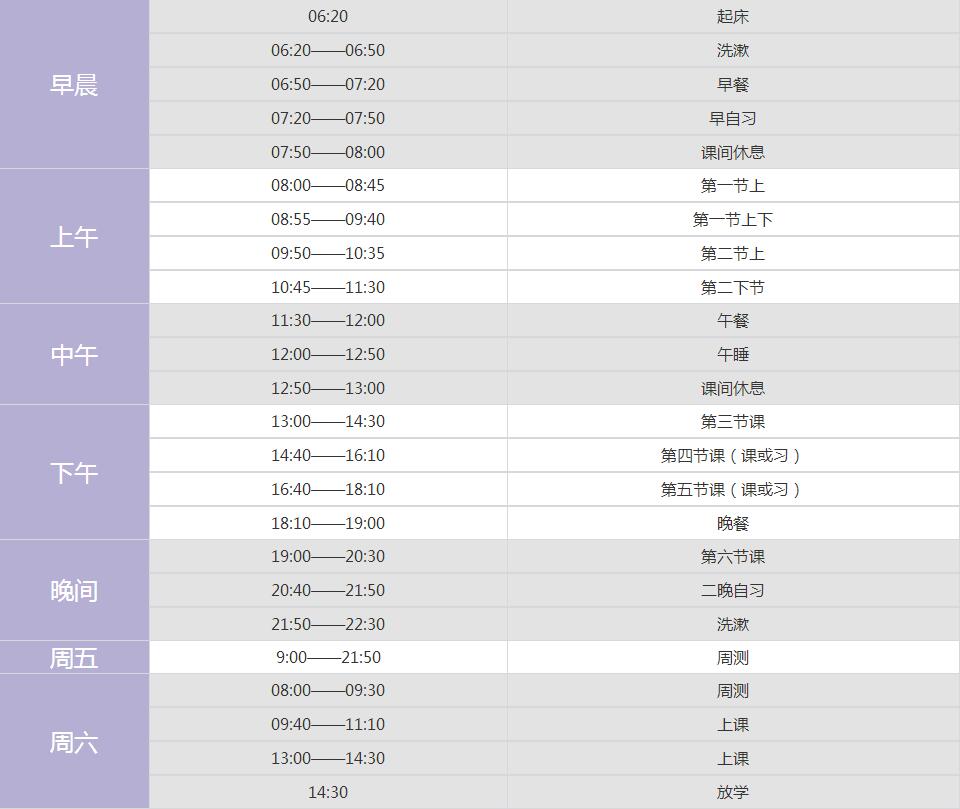This screenshot has height=809, width=960.
Task: Click the 9:00——21:50 time cell
Action: [x=328, y=657]
